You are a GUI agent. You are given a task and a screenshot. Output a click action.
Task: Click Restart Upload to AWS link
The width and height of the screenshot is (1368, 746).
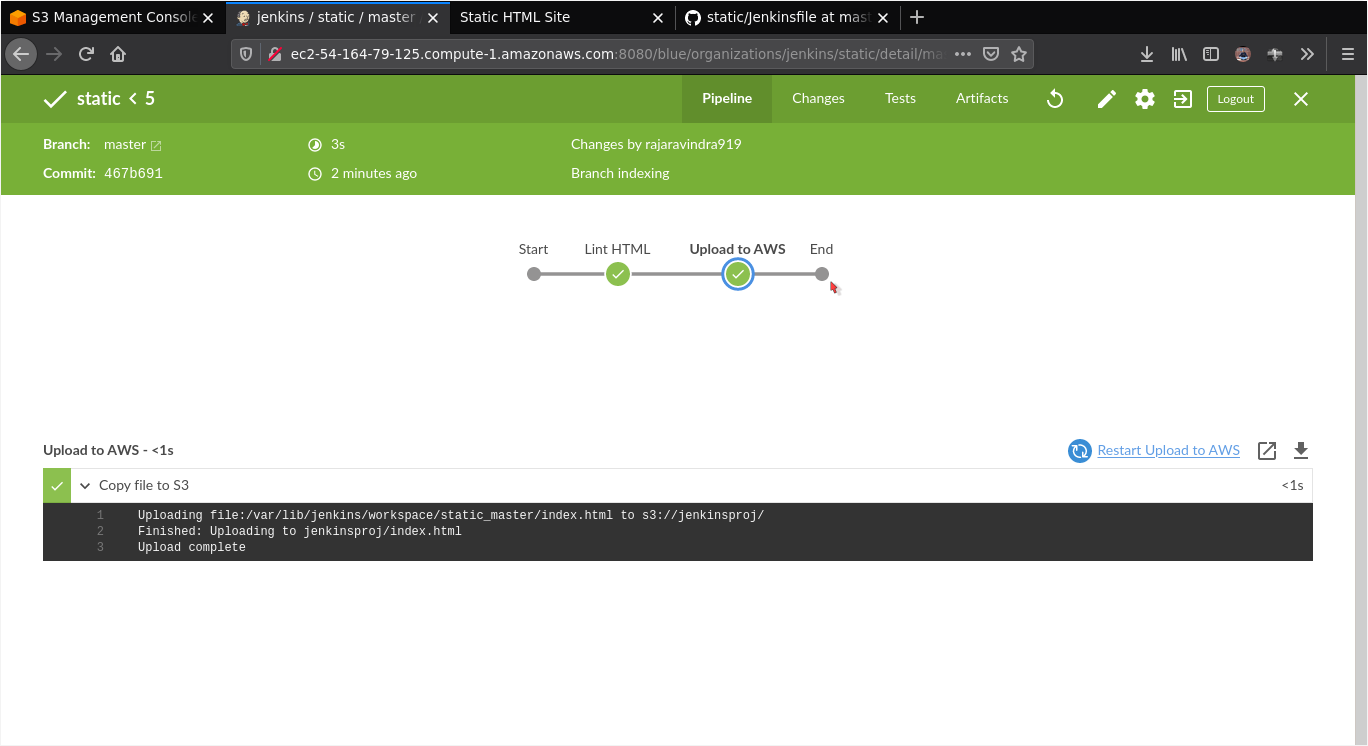pyautogui.click(x=1168, y=450)
